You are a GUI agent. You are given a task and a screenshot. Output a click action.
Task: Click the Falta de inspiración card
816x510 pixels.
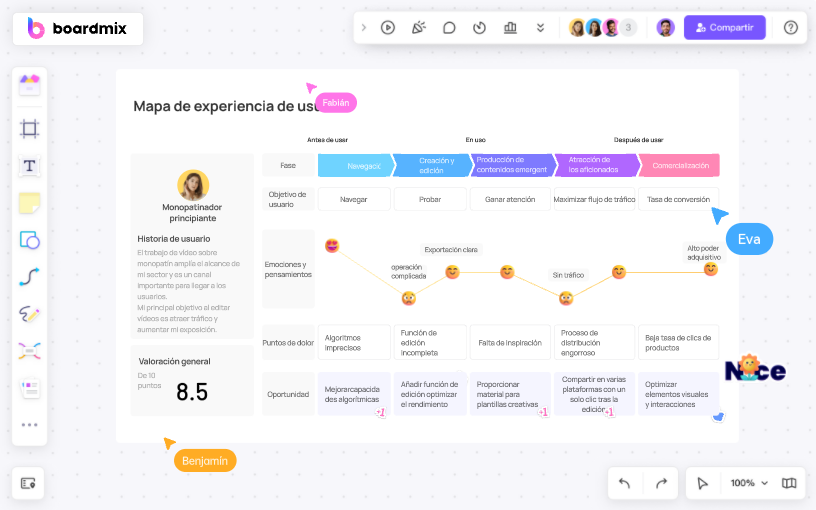tap(510, 342)
